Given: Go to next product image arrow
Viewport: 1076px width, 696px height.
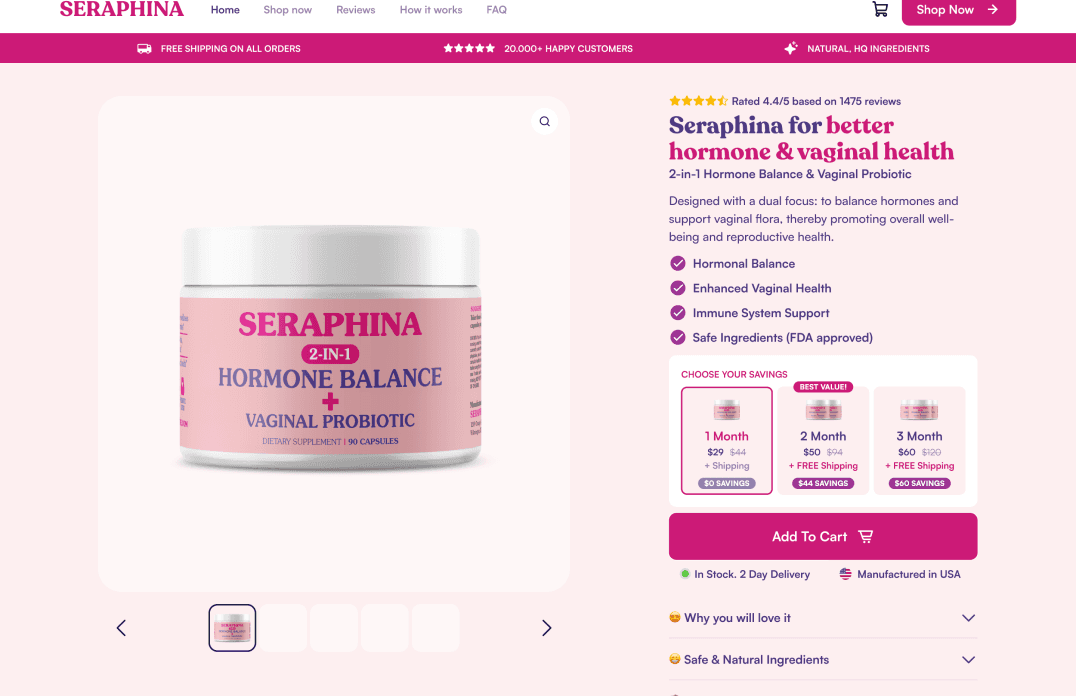Looking at the screenshot, I should click(546, 628).
